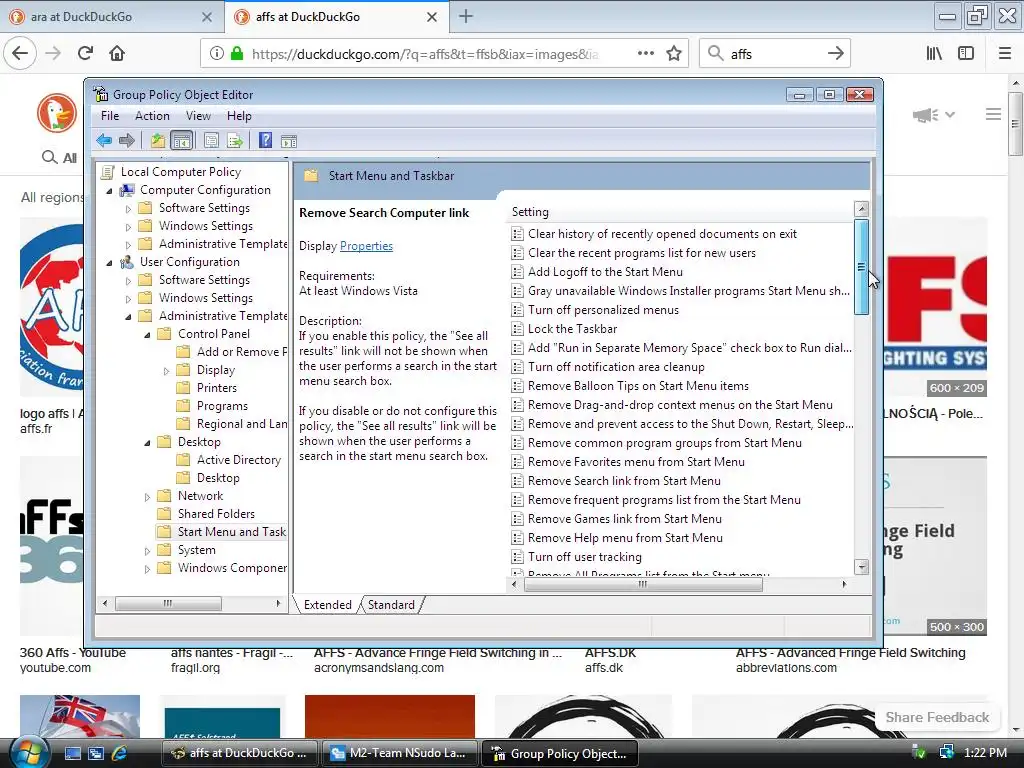Click Show Desktop quick launch icon
The height and width of the screenshot is (768, 1024).
pyautogui.click(x=72, y=753)
